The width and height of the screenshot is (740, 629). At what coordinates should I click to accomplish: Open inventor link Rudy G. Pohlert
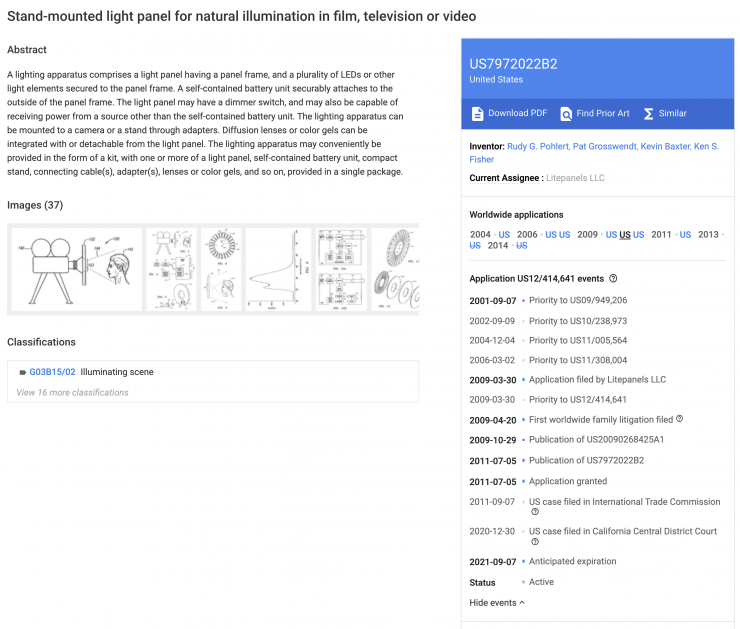(x=538, y=146)
